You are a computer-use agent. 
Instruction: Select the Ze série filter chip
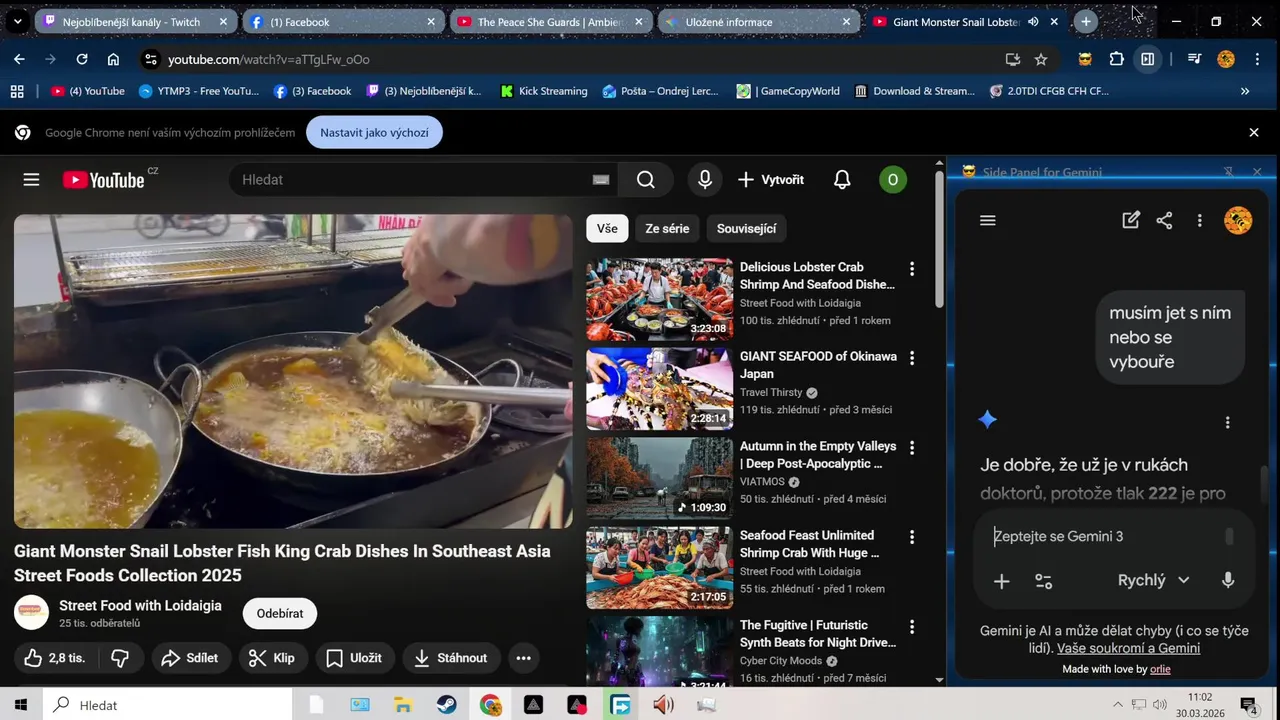point(667,229)
